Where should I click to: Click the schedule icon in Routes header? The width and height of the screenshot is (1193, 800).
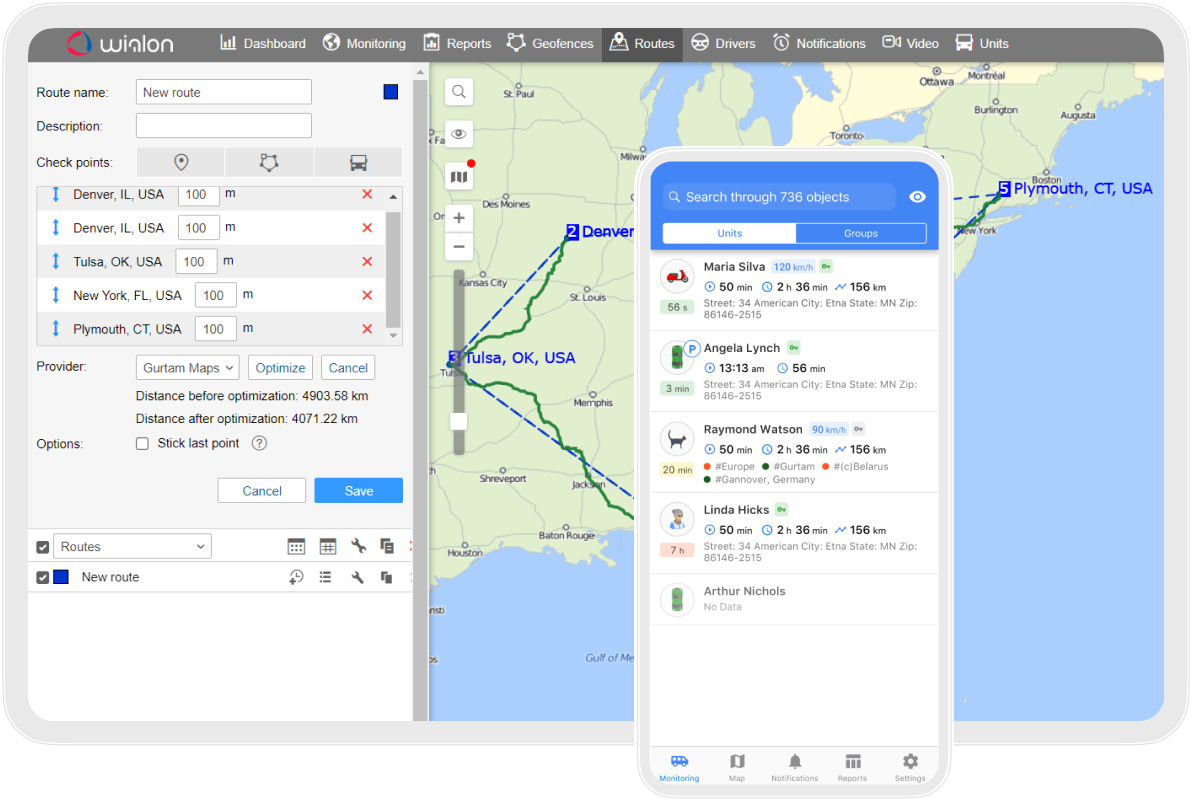pos(296,547)
